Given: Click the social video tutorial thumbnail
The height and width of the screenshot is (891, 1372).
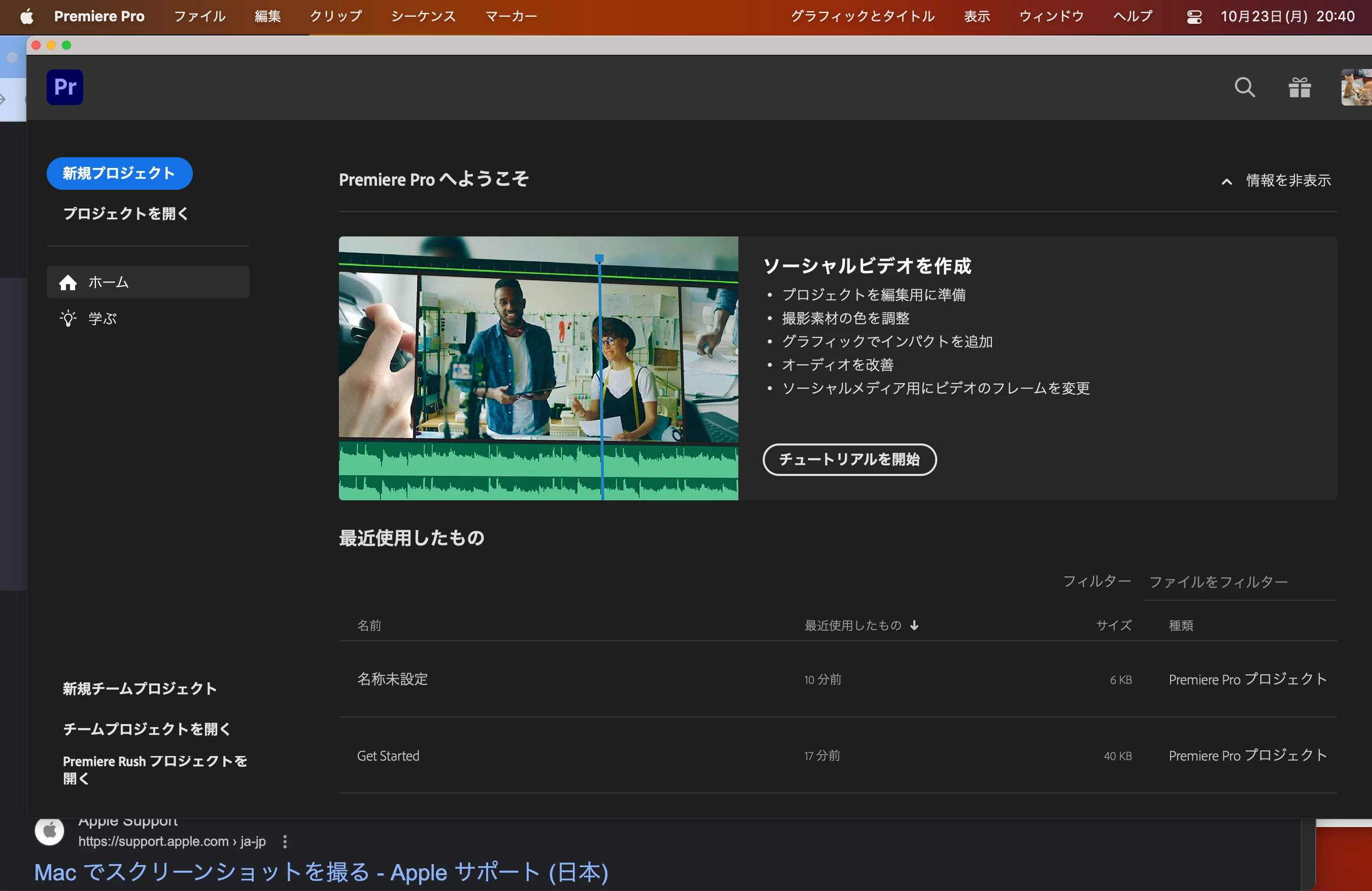Looking at the screenshot, I should coord(538,368).
